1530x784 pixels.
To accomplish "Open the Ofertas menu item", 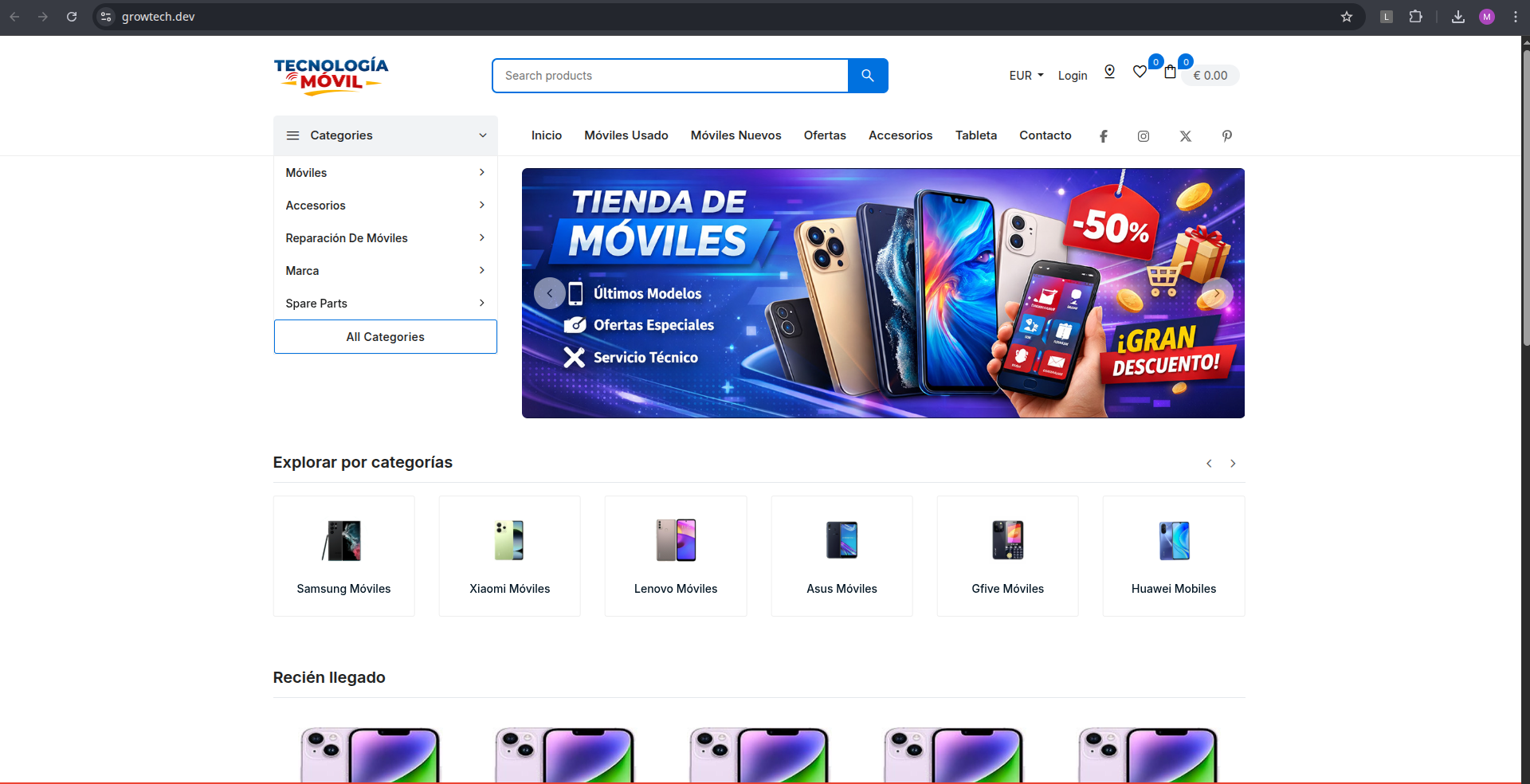I will (x=825, y=135).
